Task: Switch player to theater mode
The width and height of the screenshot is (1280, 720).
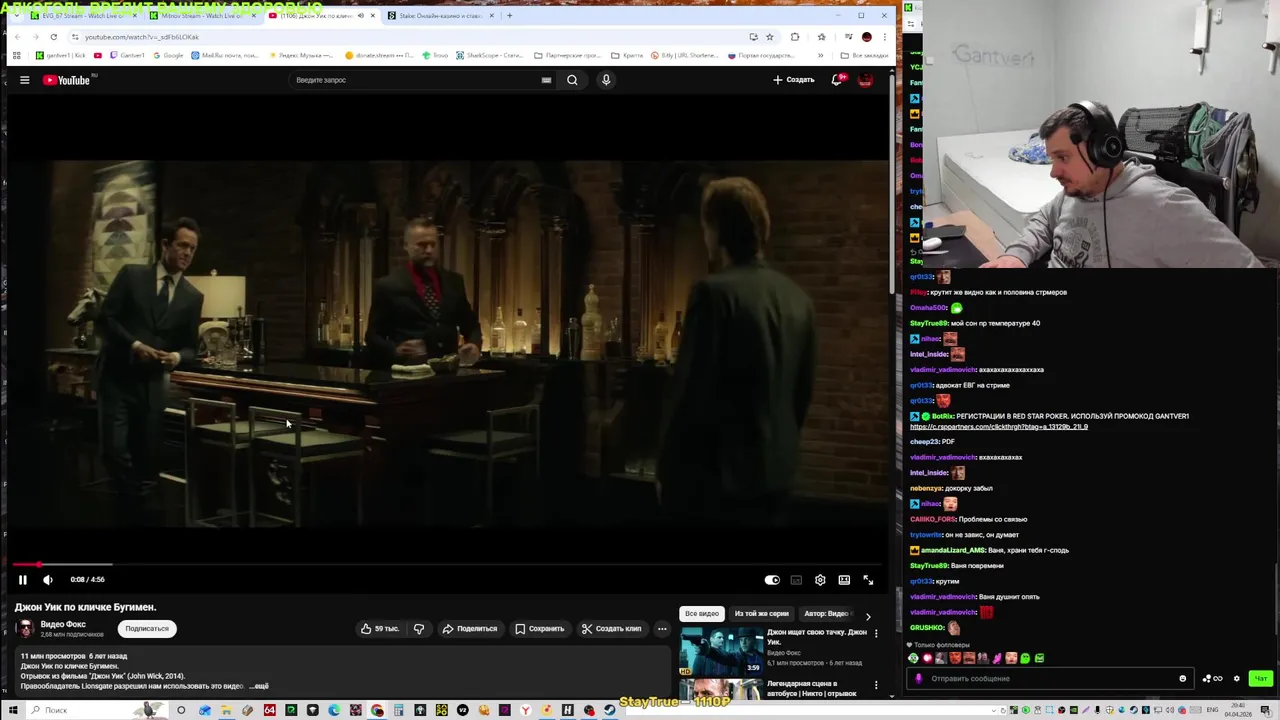Action: pos(844,580)
